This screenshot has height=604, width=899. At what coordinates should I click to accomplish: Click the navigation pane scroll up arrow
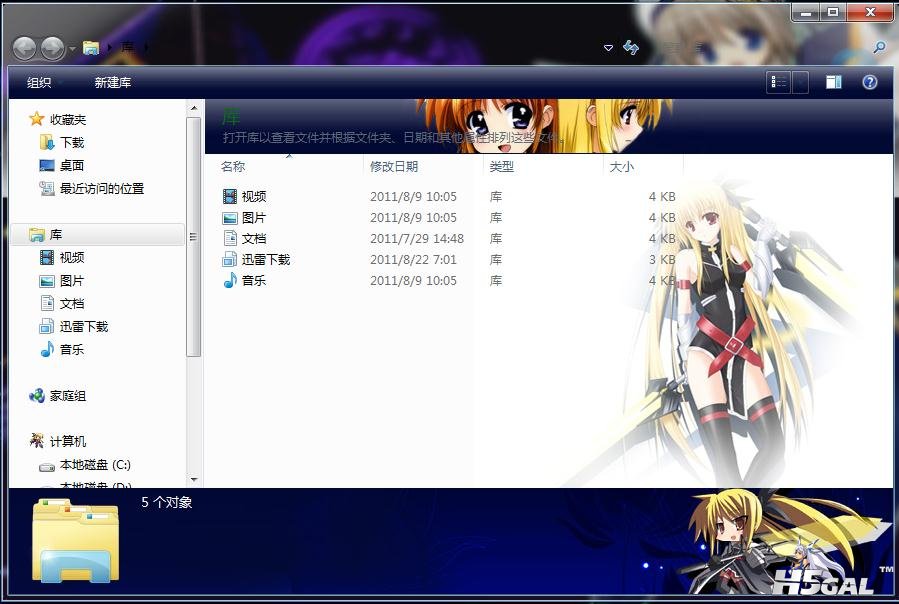click(194, 108)
